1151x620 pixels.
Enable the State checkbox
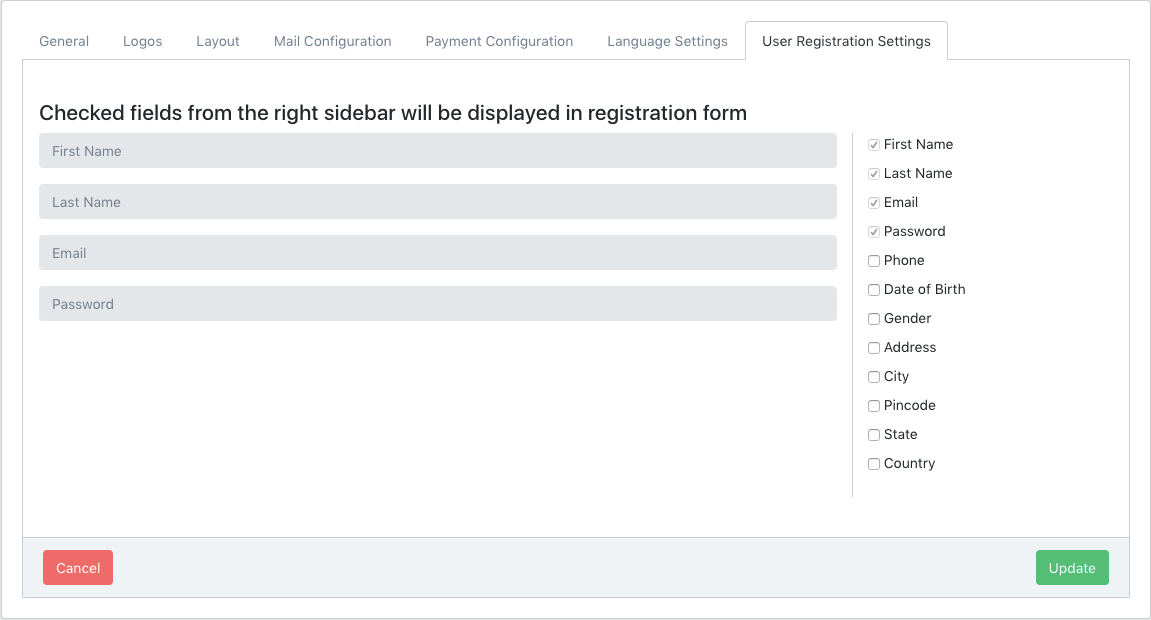874,435
